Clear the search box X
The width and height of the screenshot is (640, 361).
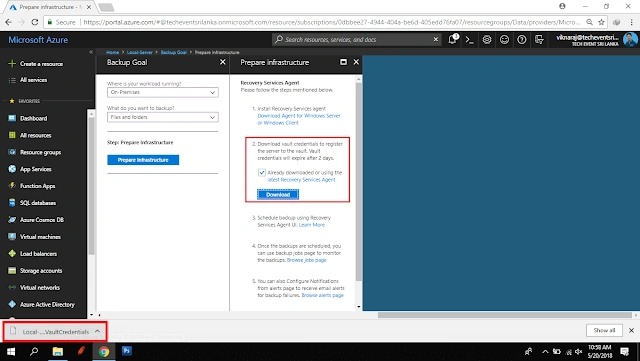(436, 39)
